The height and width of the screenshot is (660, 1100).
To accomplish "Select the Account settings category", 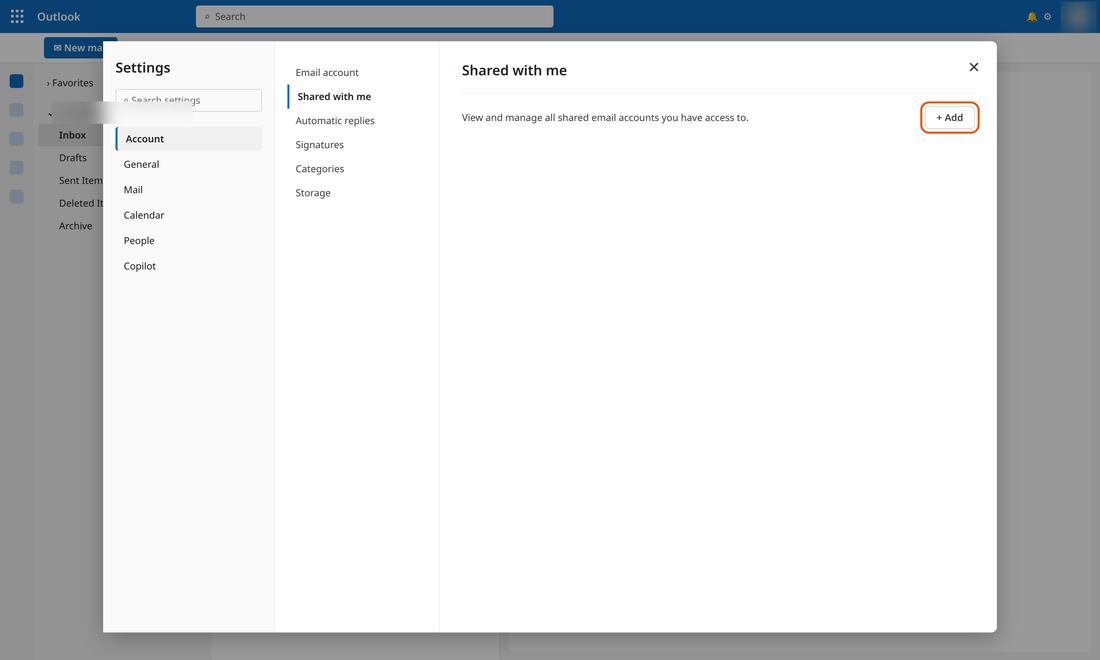I will click(x=189, y=139).
